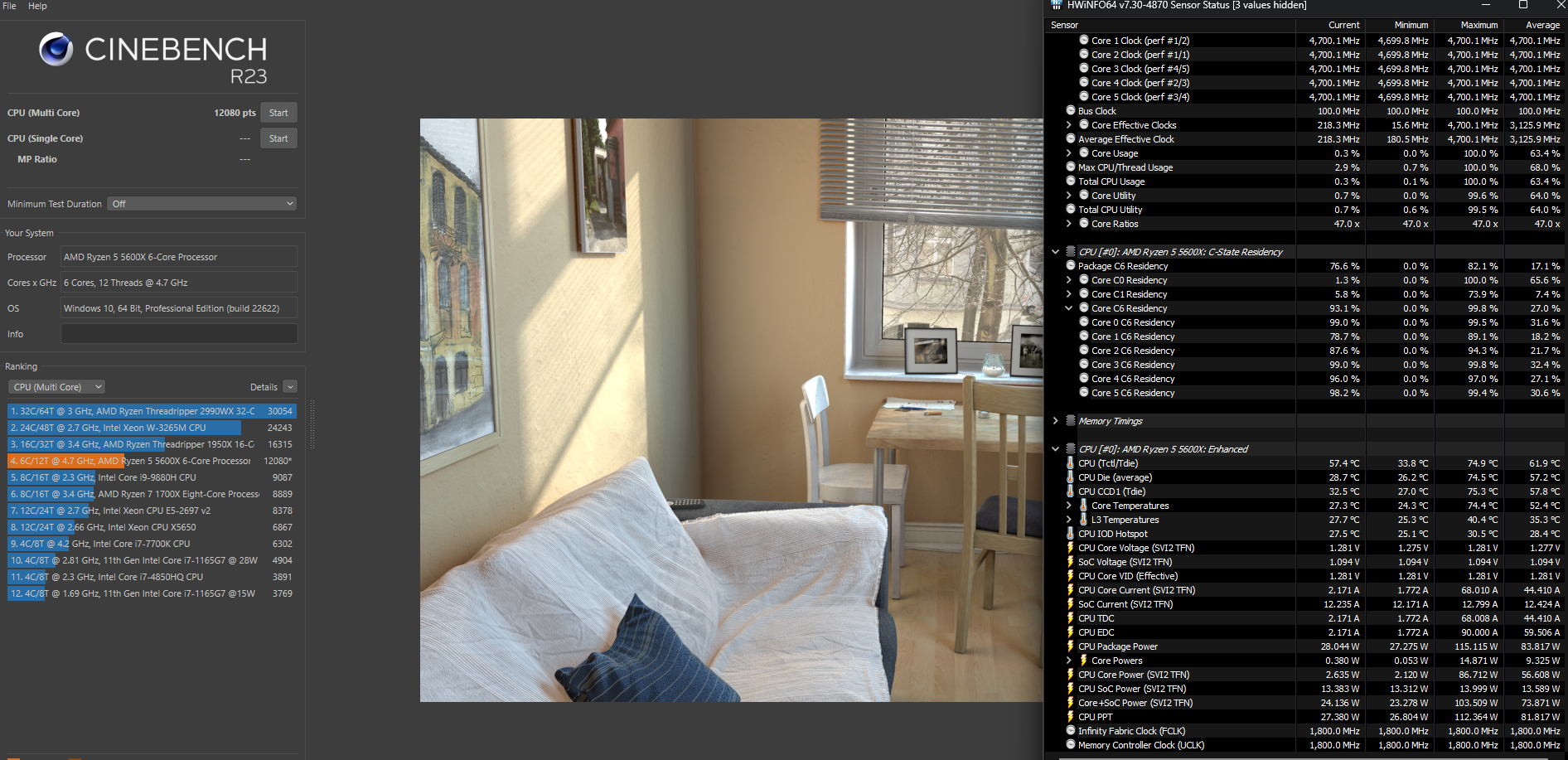Viewport: 1568px width, 760px height.
Task: Start the CPU (Multi Core) test
Action: coord(278,113)
